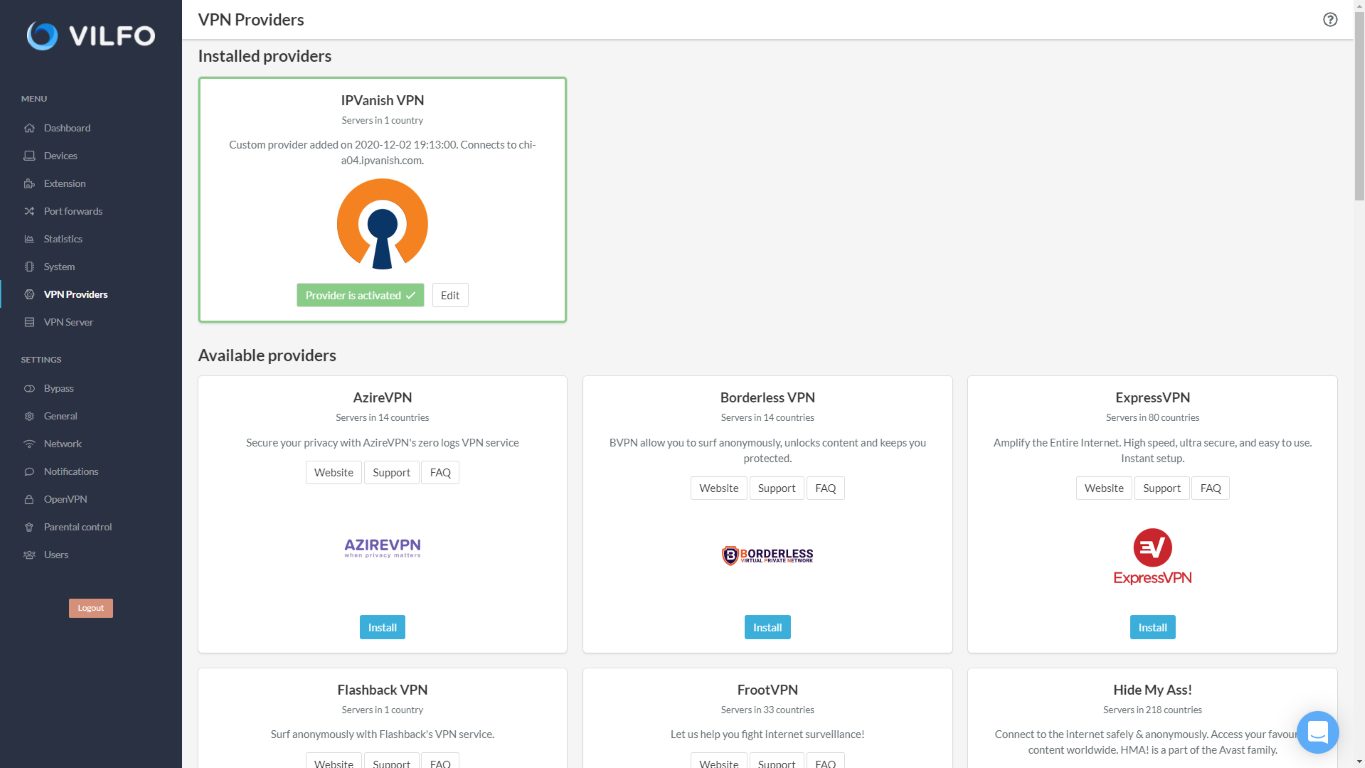Image resolution: width=1365 pixels, height=768 pixels.
Task: Open VPN Server menu item
Action: click(68, 323)
